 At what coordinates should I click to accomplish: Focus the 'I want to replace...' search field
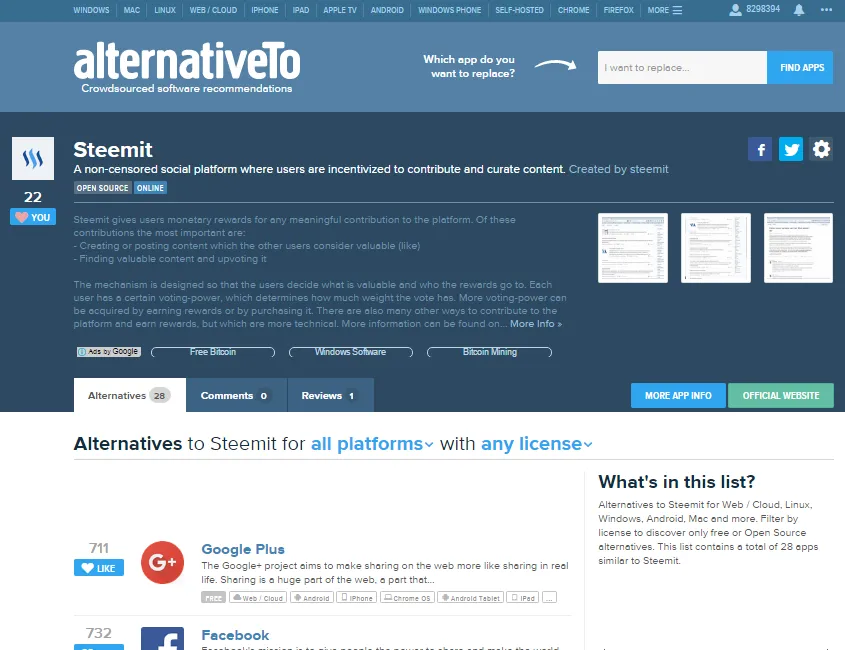click(682, 67)
